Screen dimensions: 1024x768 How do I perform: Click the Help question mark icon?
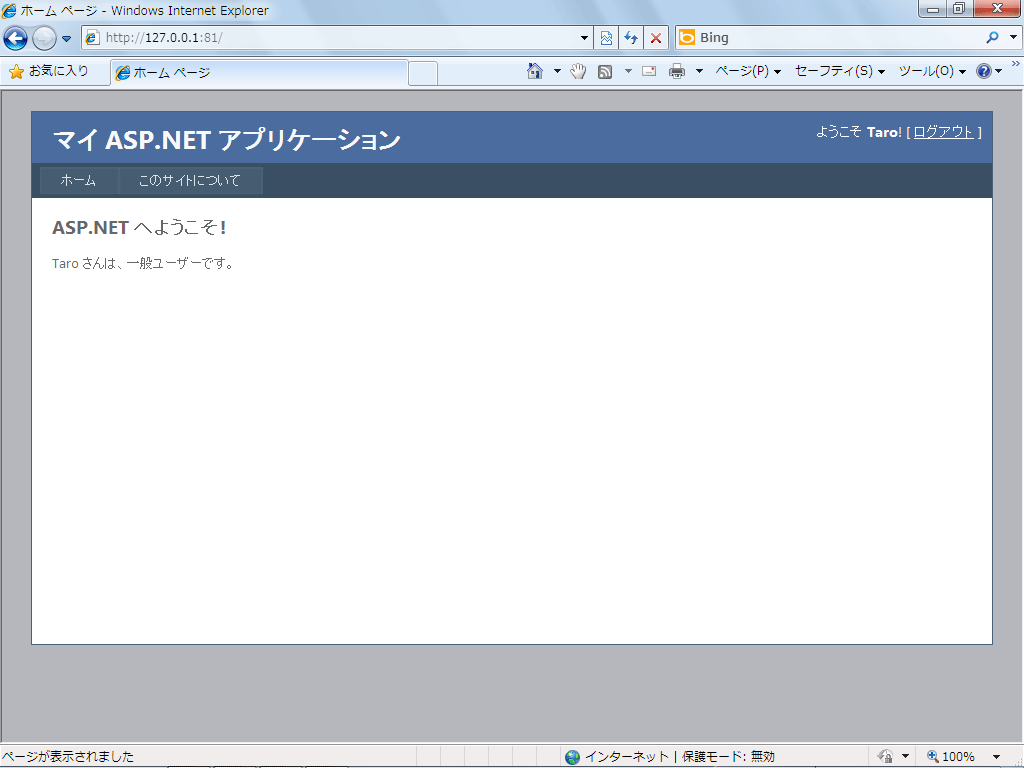(x=984, y=71)
